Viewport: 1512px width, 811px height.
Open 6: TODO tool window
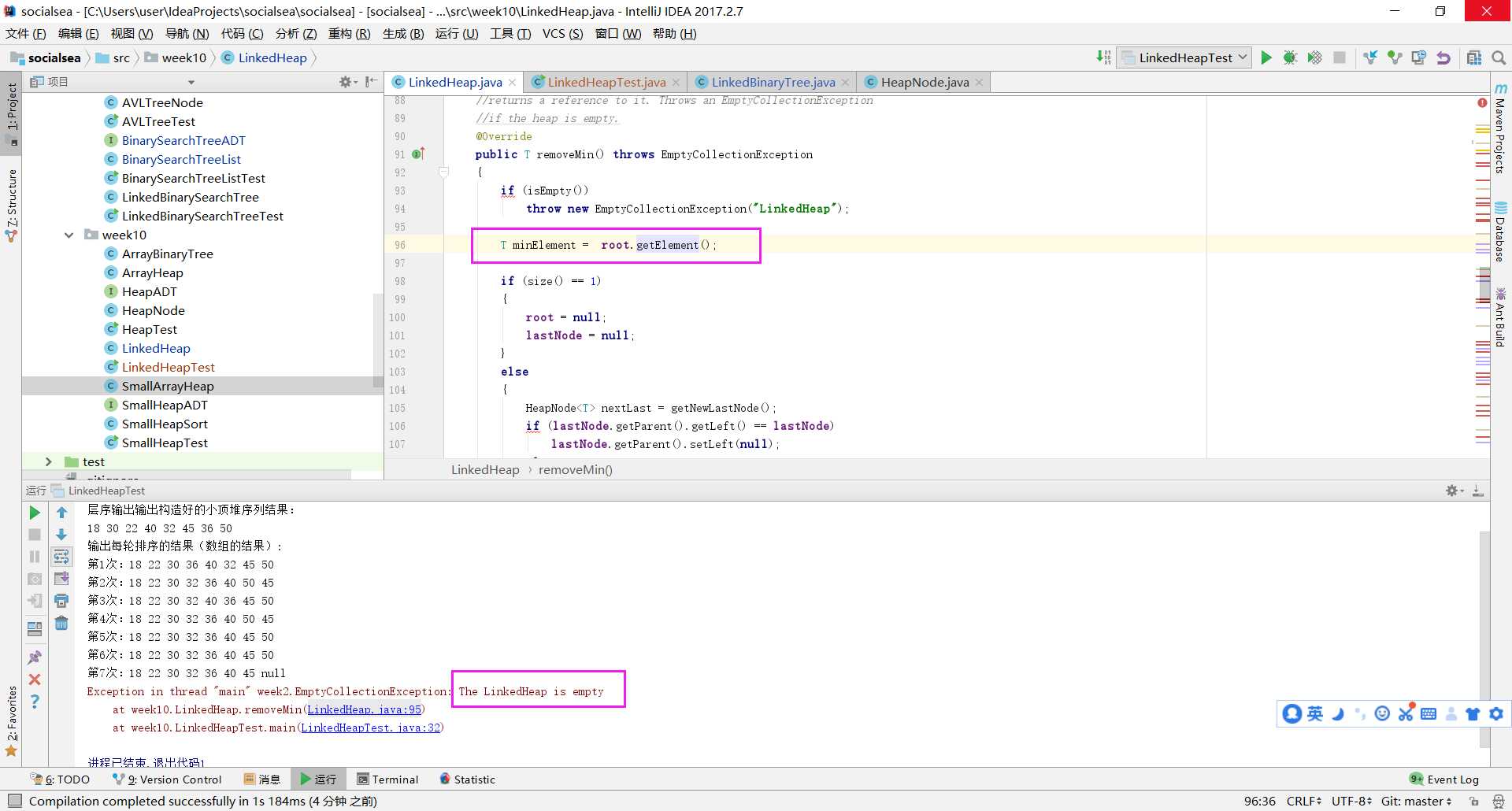point(60,780)
